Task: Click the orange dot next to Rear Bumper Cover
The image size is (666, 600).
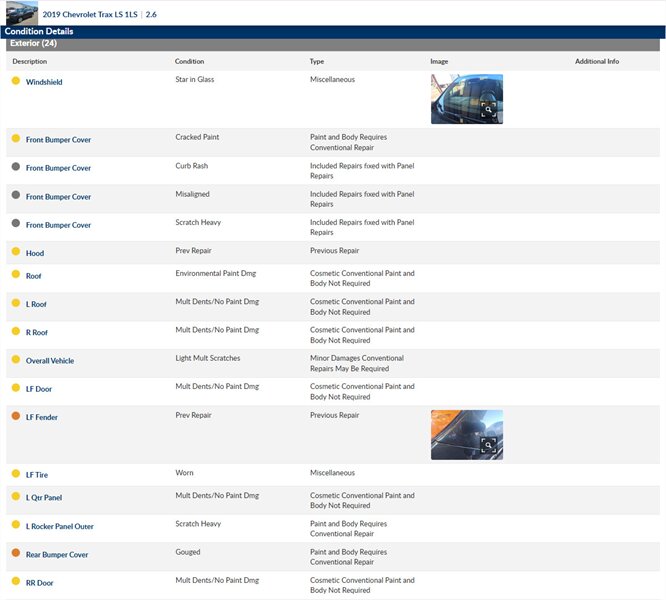Action: coord(16,553)
